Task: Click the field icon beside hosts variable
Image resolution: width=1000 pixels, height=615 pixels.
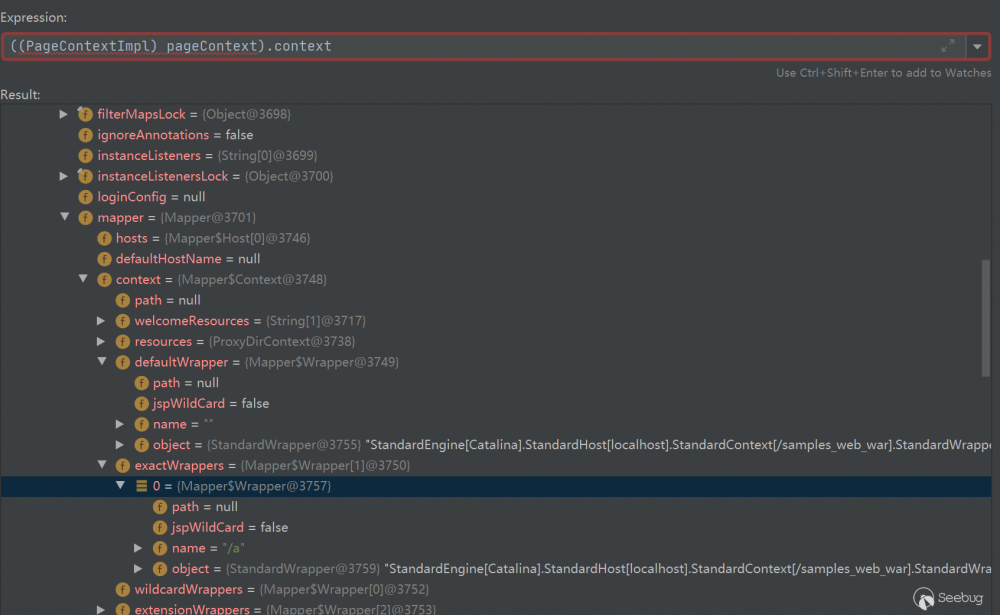Action: tap(104, 238)
